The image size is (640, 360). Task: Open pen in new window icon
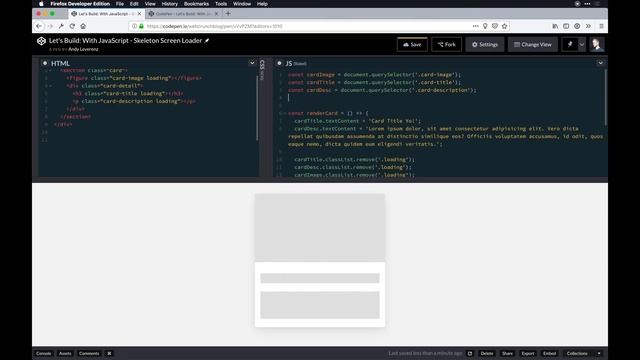click(x=470, y=353)
